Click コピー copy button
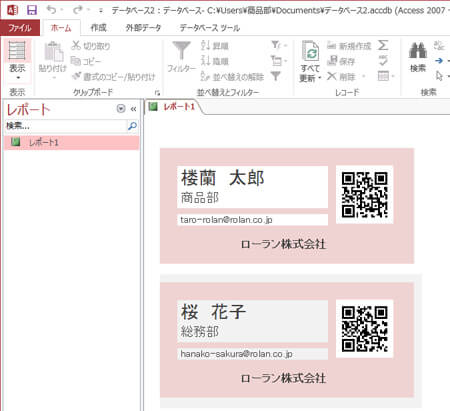 click(x=86, y=61)
